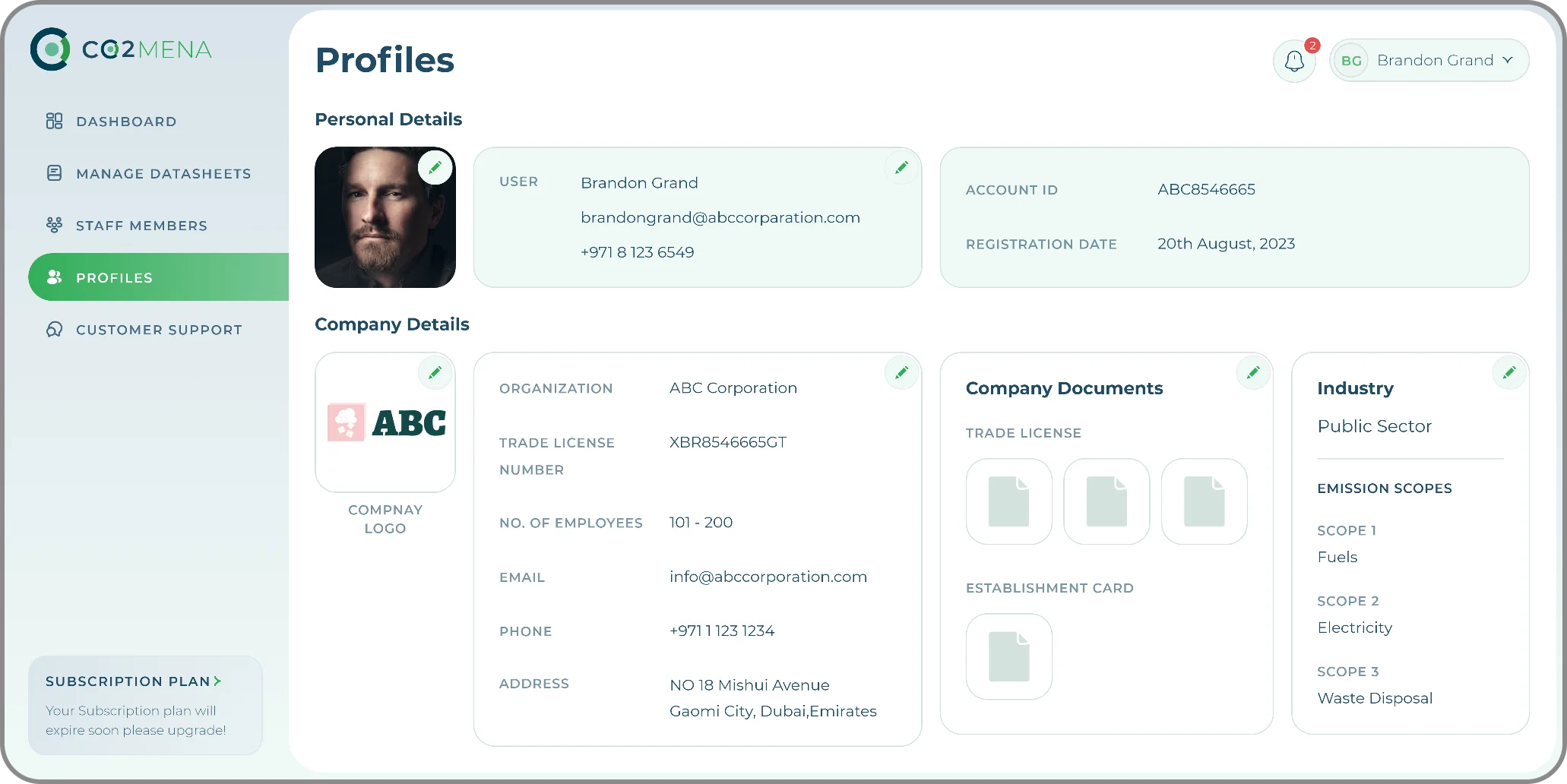Edit the company logo
This screenshot has height=784, width=1567.
click(x=435, y=373)
